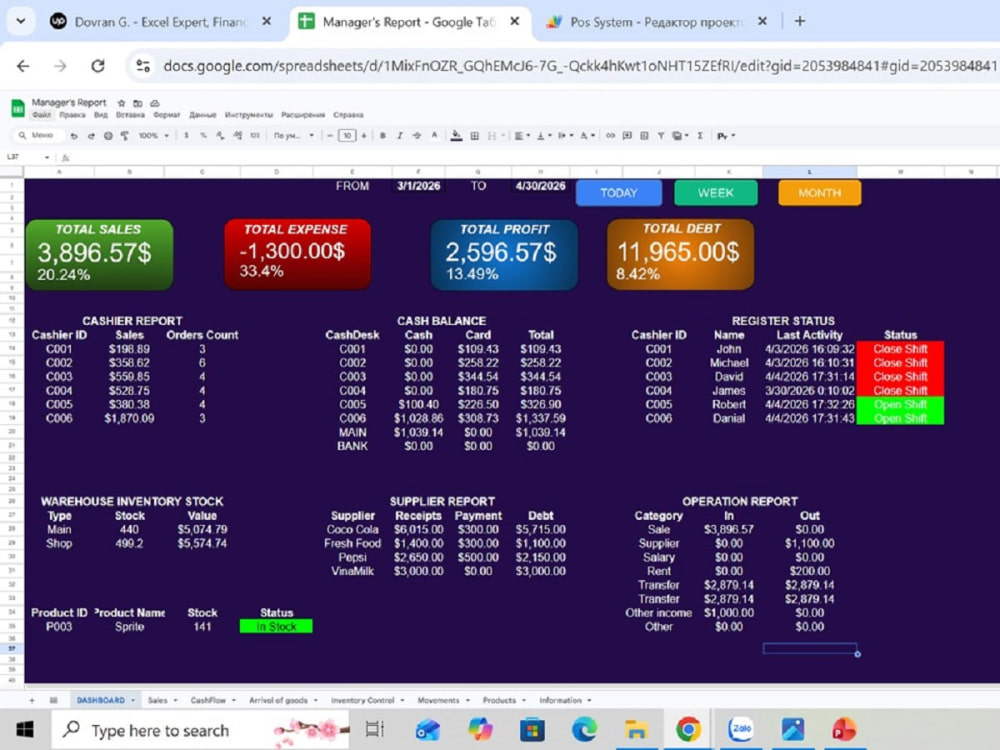Screen dimensions: 1000x750
Task: Open File Explorer from the taskbar
Action: pyautogui.click(x=636, y=729)
